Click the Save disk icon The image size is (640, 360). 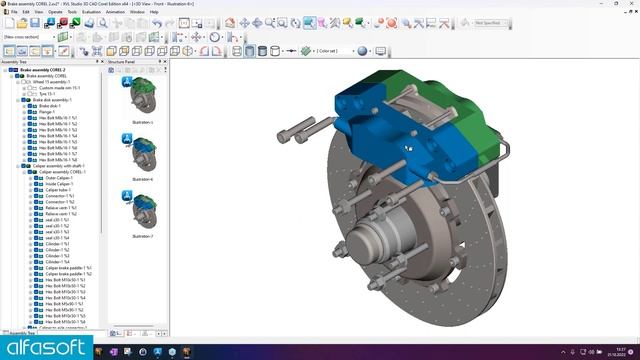(x=35, y=23)
